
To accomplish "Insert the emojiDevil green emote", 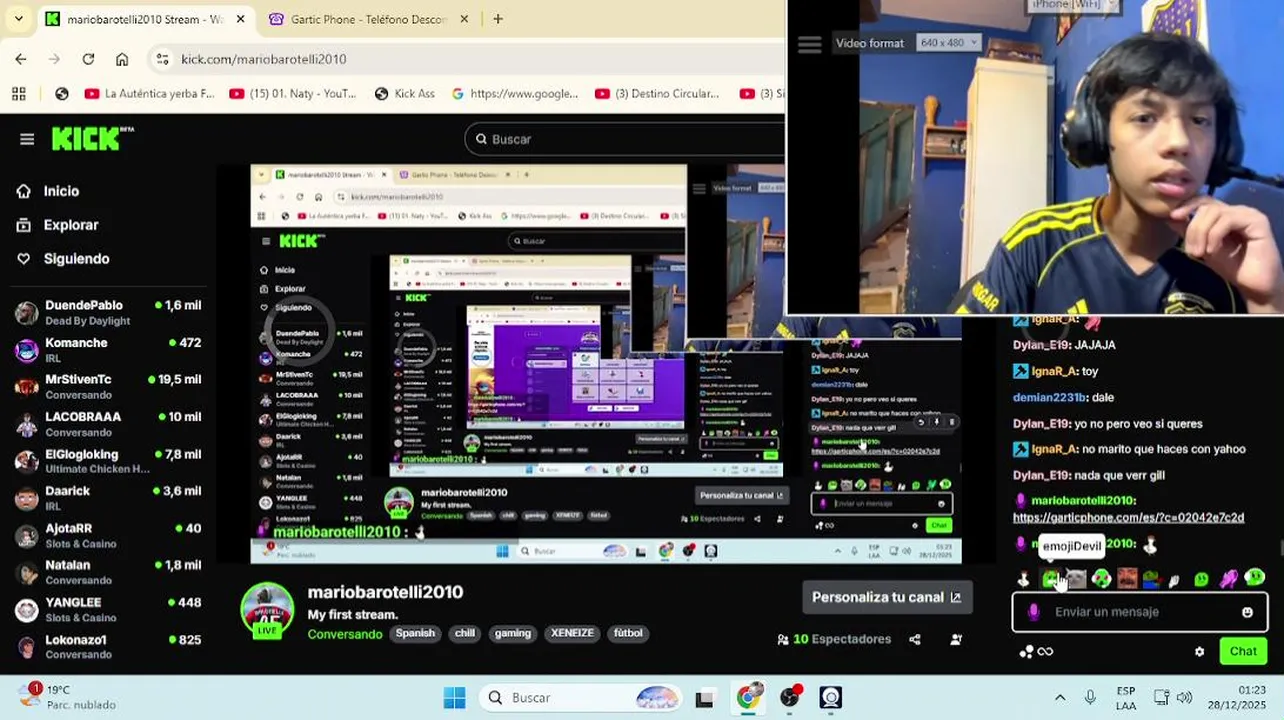I will tap(1049, 579).
